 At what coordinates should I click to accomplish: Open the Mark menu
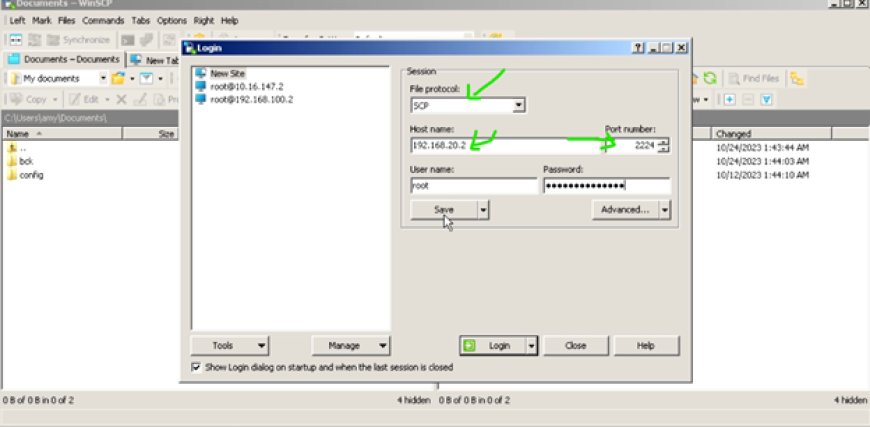(42, 21)
